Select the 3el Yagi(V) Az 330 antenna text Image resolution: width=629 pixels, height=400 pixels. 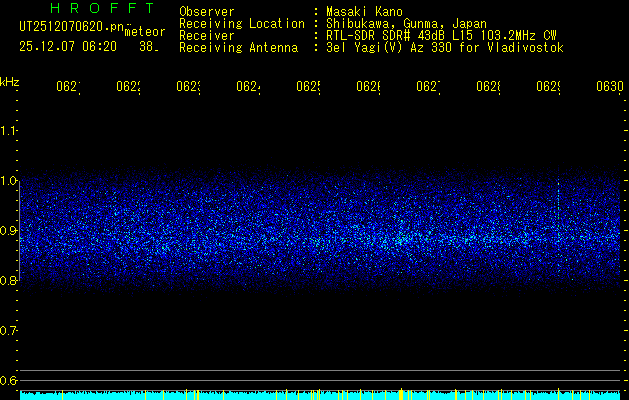coord(445,48)
